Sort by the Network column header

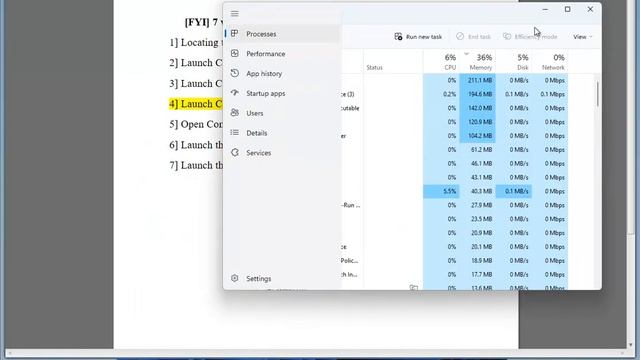550,62
